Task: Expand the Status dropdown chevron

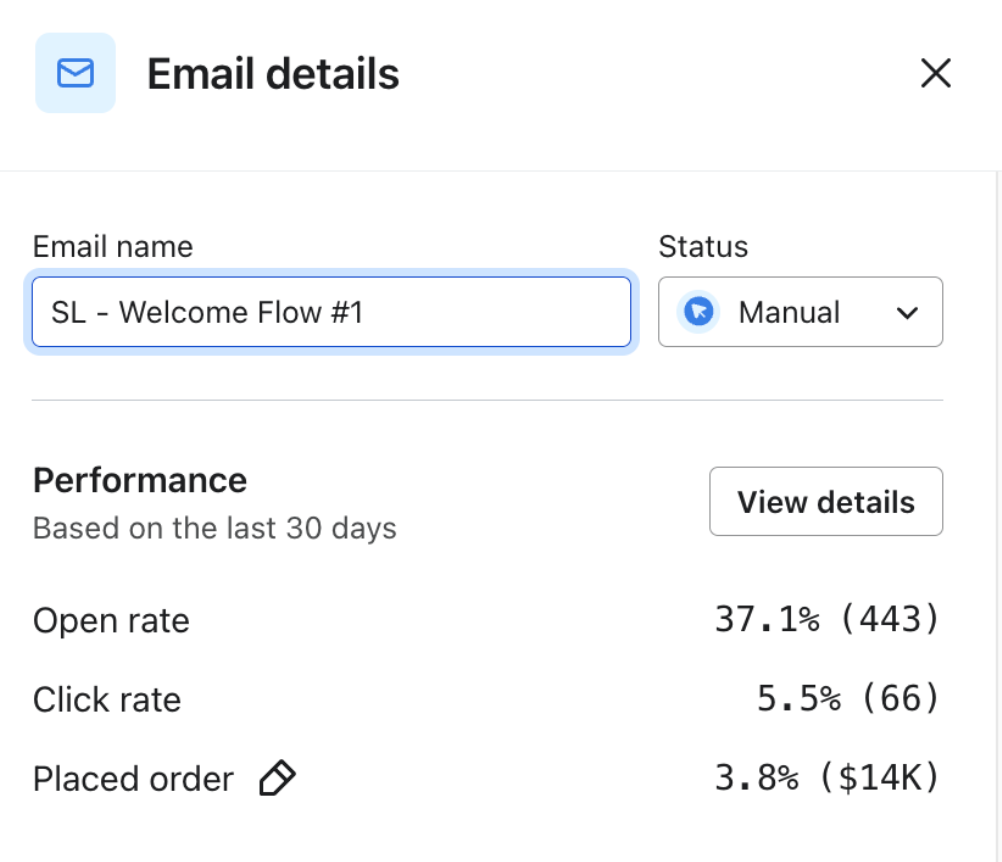Action: 907,313
